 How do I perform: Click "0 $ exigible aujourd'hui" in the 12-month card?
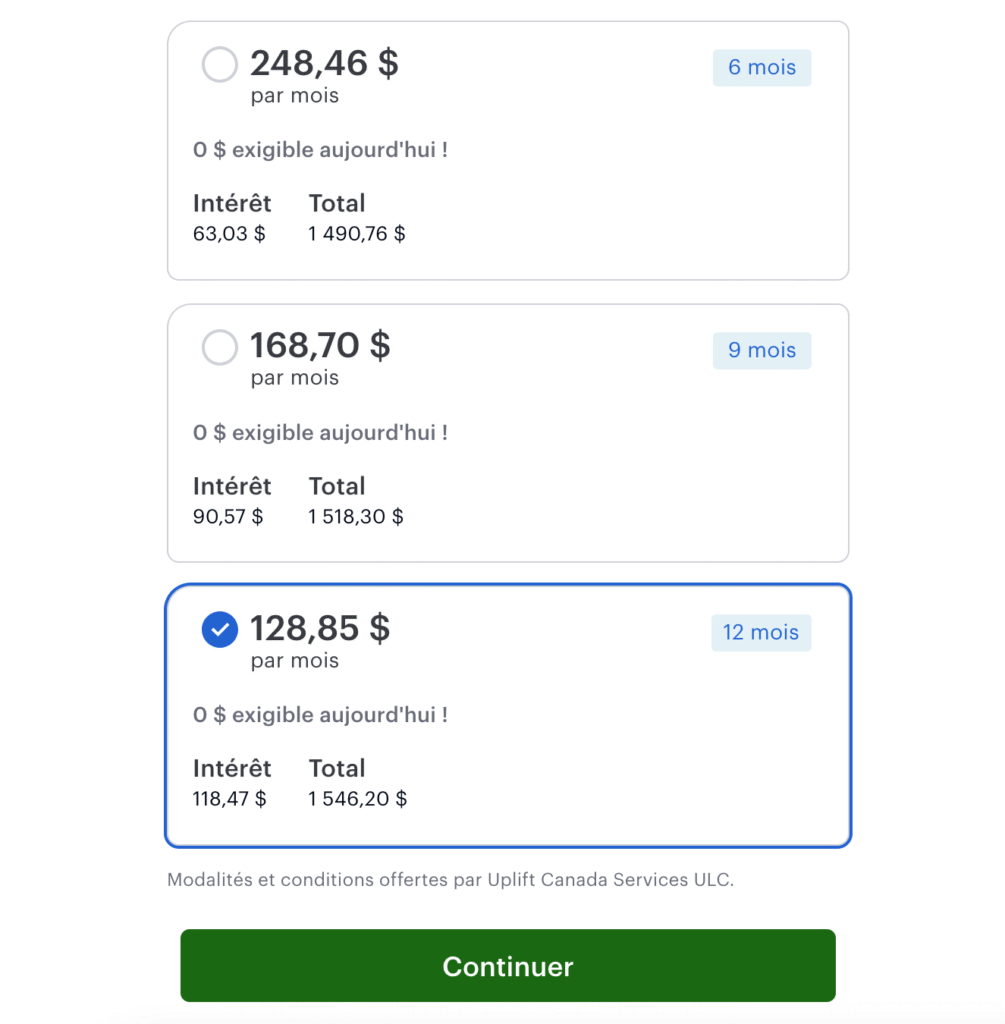(320, 716)
